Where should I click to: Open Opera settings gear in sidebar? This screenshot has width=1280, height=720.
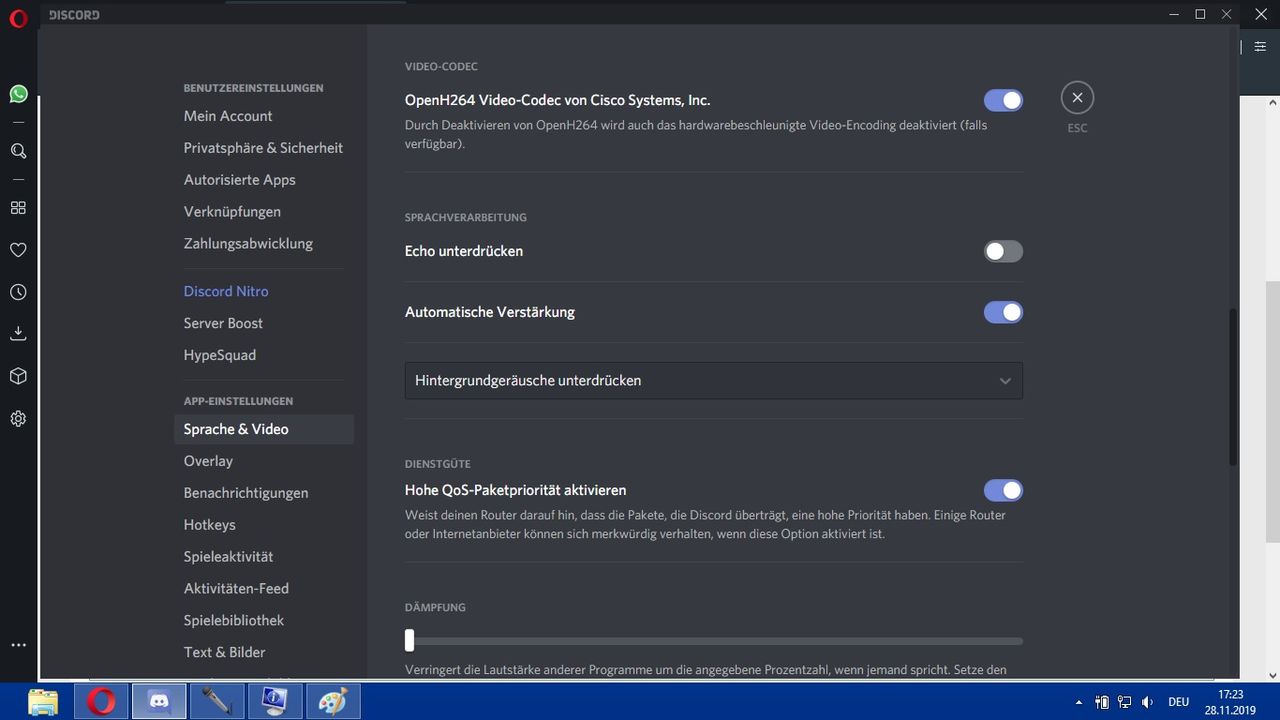(18, 419)
